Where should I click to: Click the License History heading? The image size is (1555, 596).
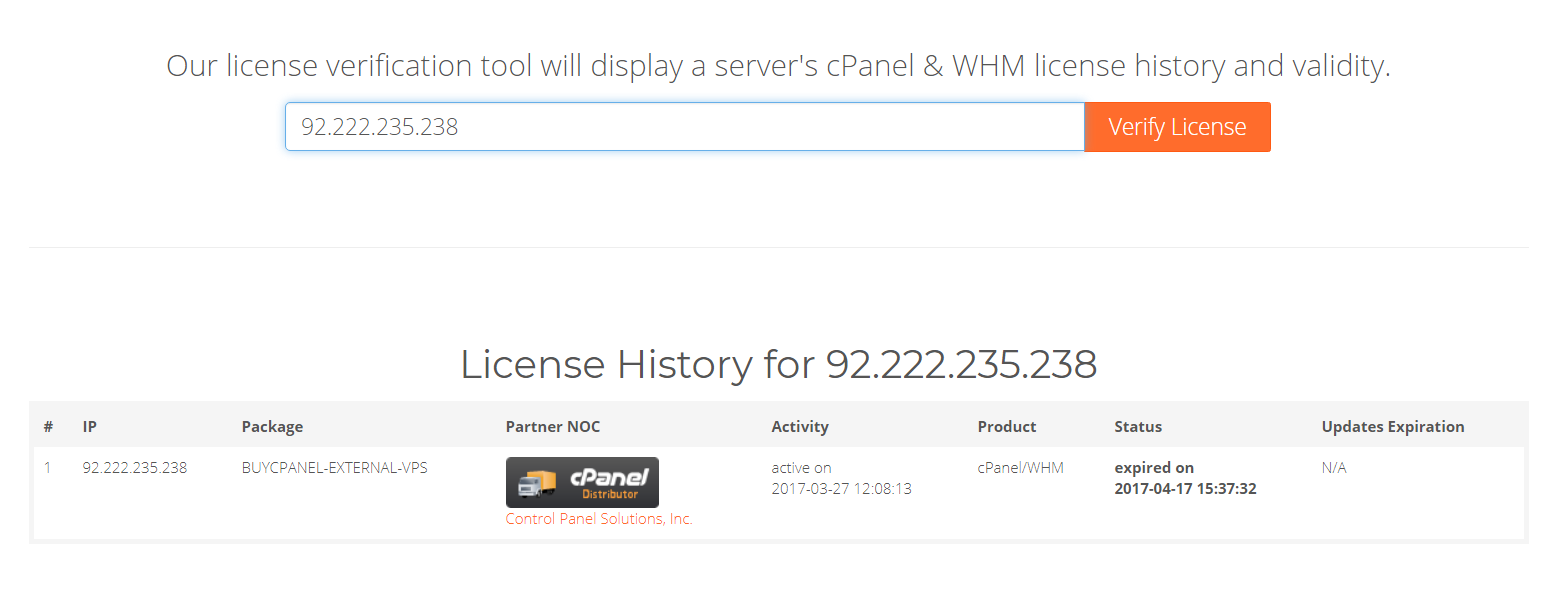[778, 364]
